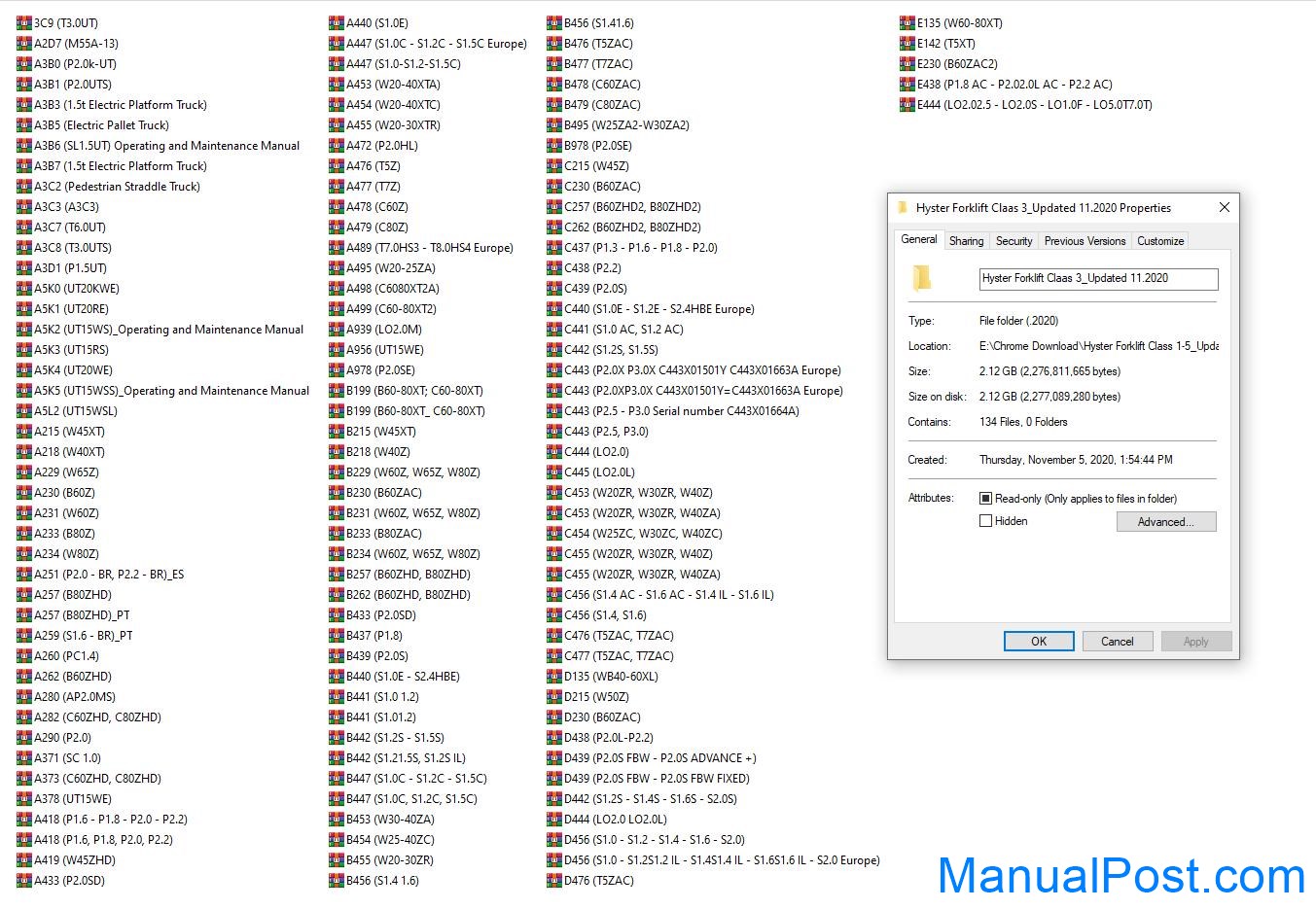Click the archive icon for B456 (S1.41.6)
Screen dimensions: 1316x909
[x=554, y=22]
